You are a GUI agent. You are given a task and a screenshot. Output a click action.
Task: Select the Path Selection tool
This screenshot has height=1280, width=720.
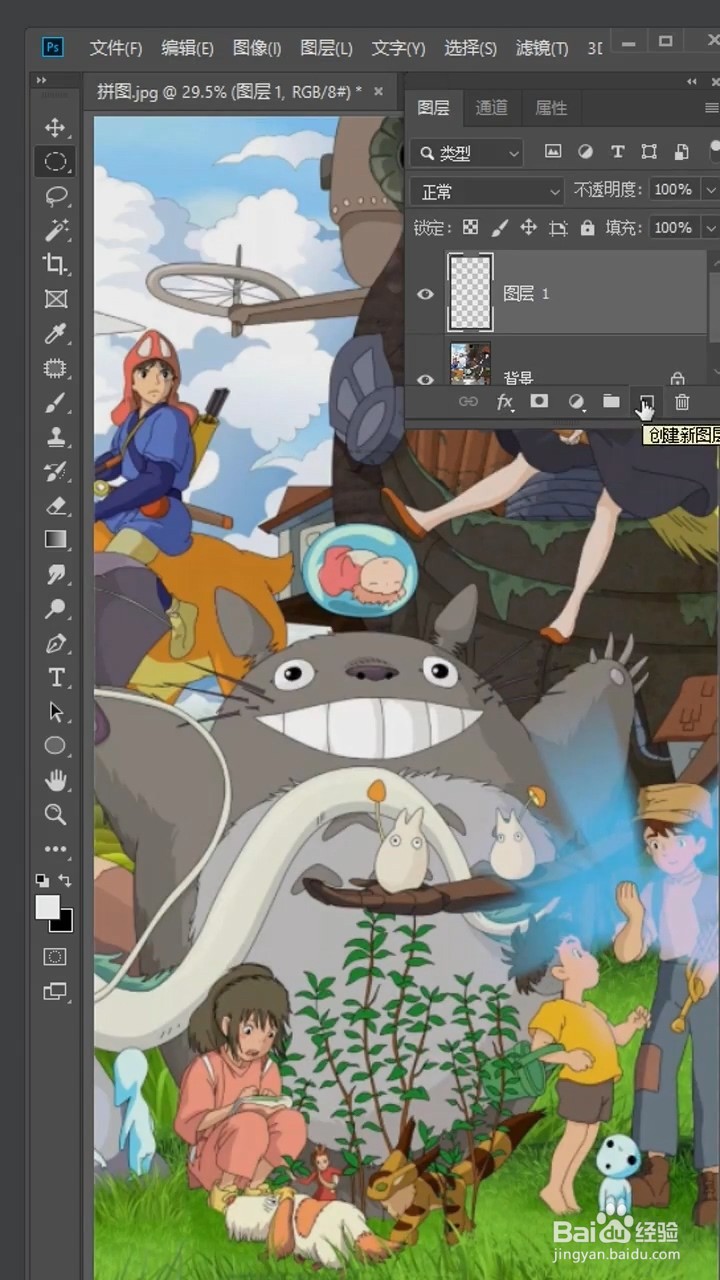click(x=55, y=712)
